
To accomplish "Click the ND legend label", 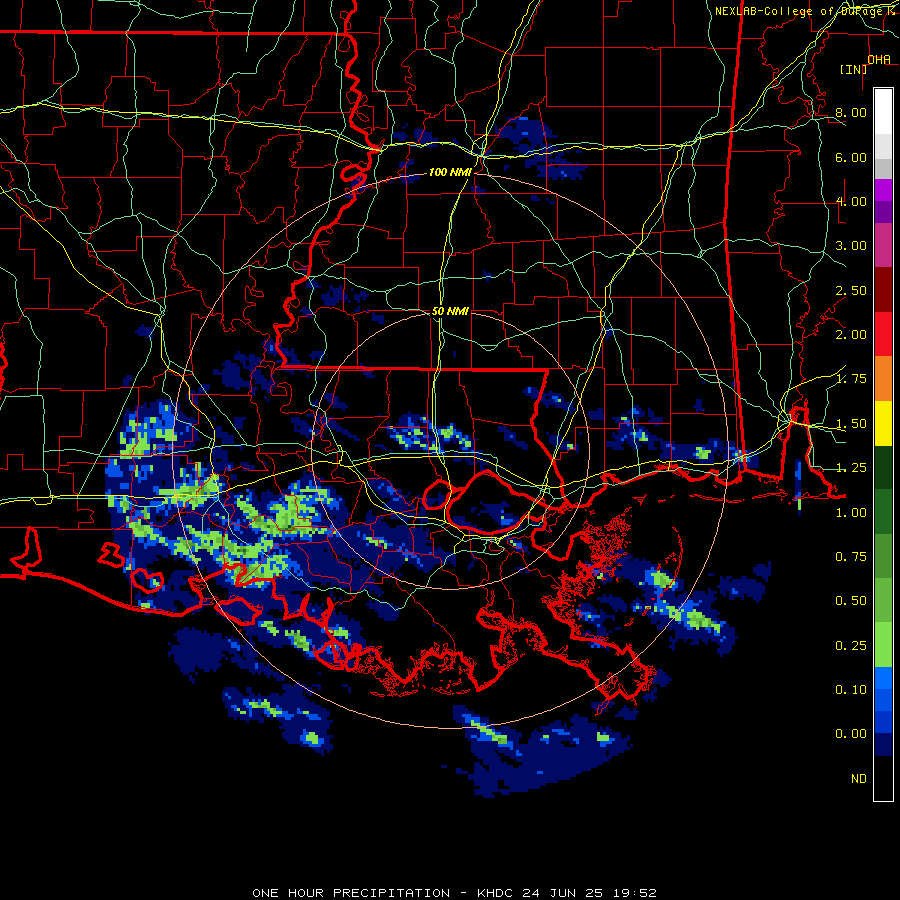I will coord(859,779).
